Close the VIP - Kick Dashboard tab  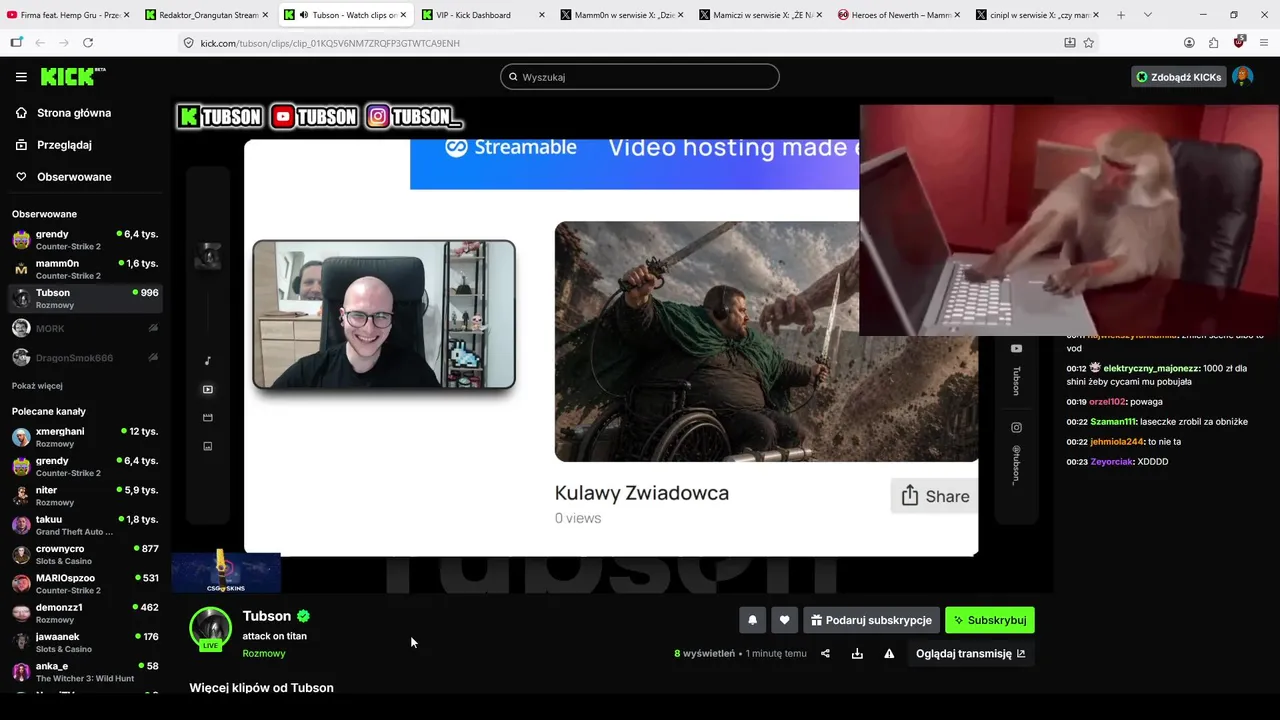pyautogui.click(x=542, y=15)
